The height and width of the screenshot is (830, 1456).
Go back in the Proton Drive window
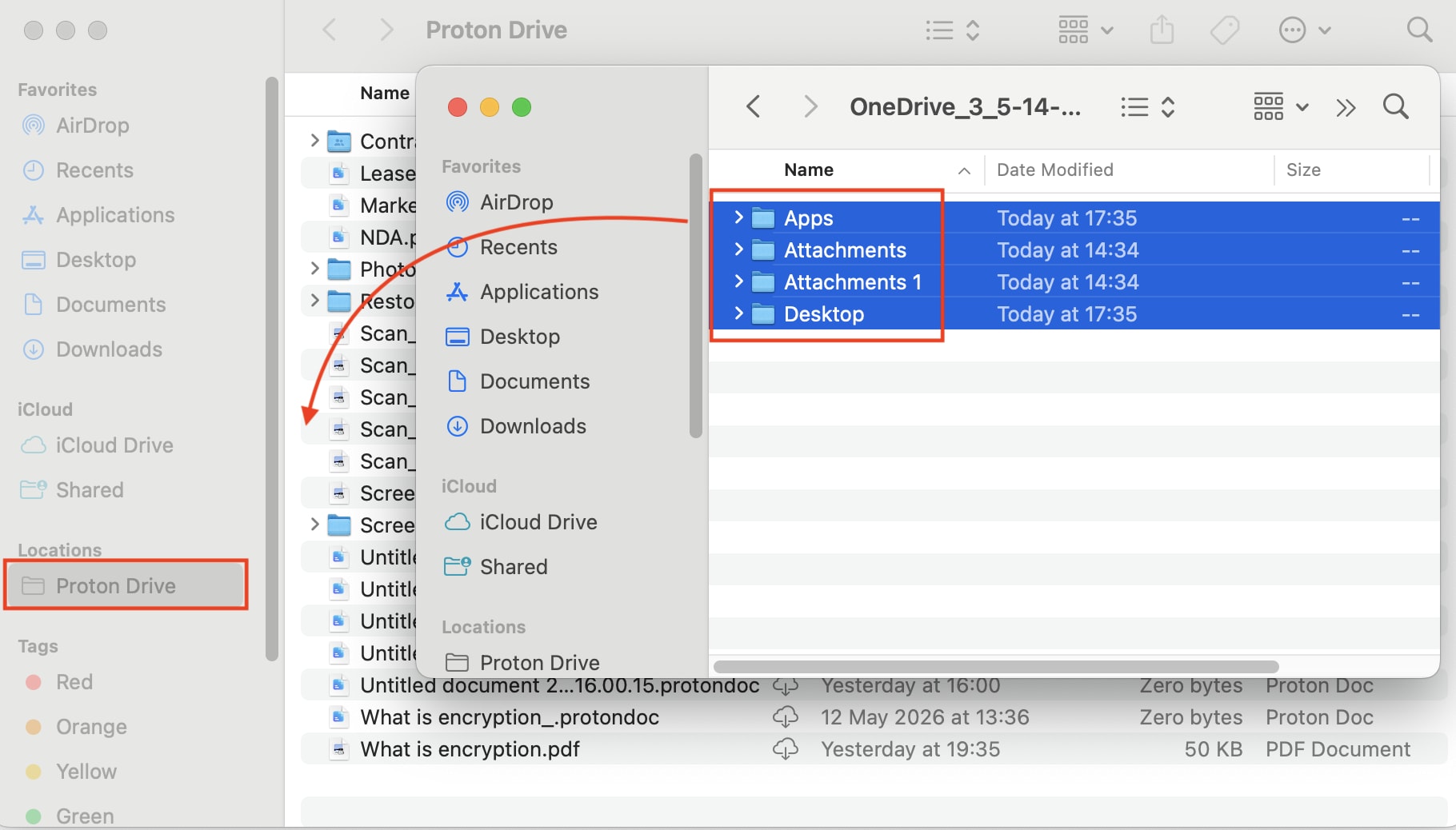pyautogui.click(x=329, y=30)
